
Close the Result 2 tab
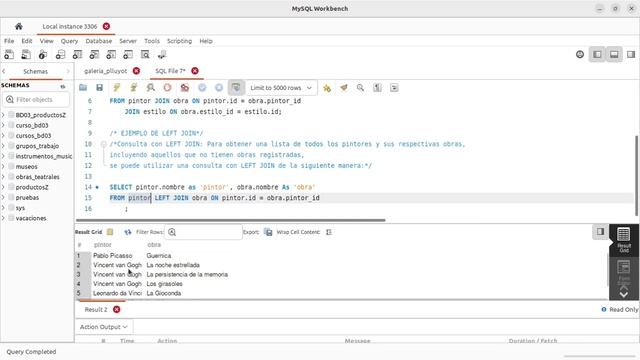tap(117, 309)
